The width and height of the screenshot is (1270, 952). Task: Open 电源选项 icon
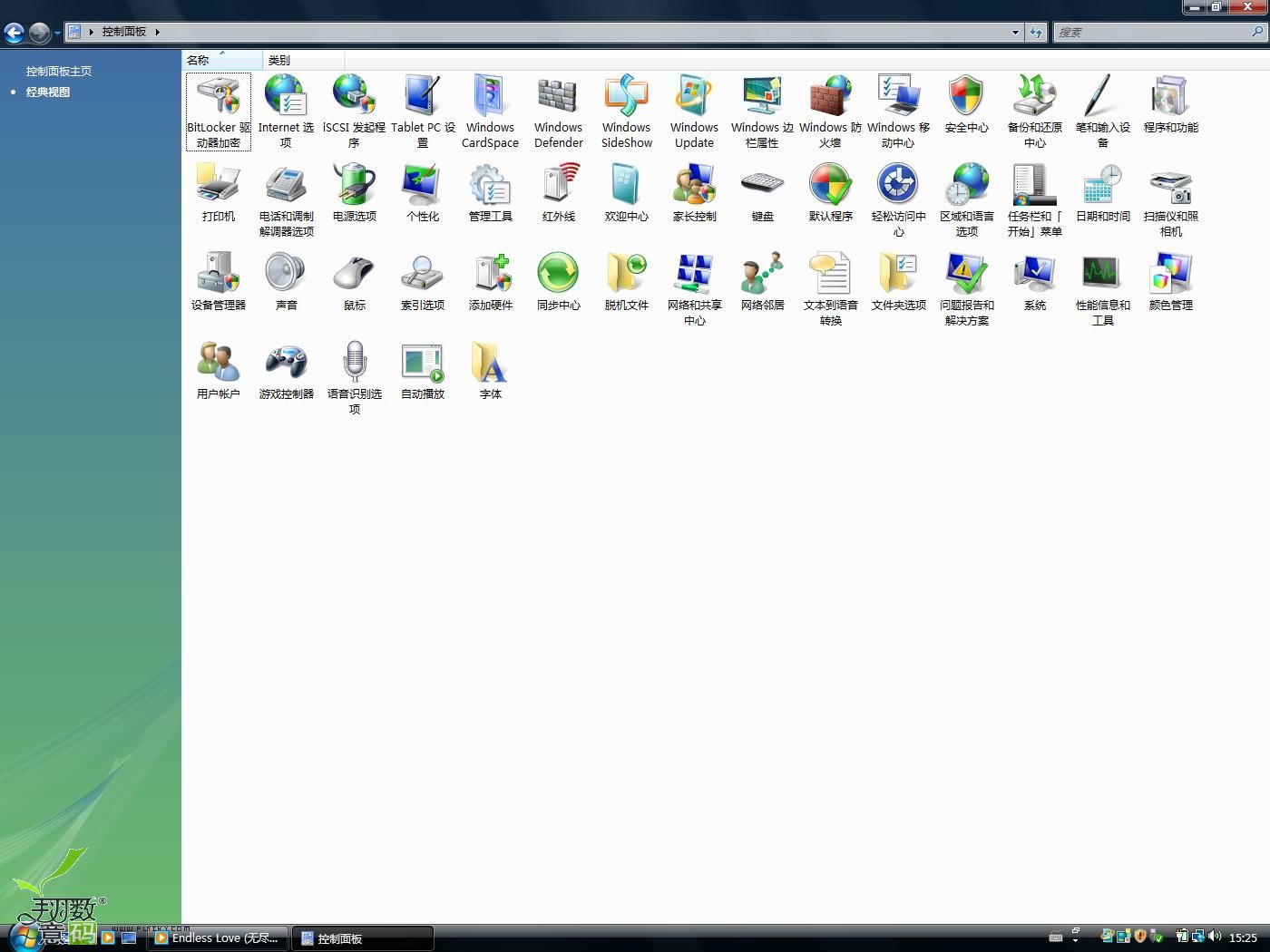coord(355,185)
